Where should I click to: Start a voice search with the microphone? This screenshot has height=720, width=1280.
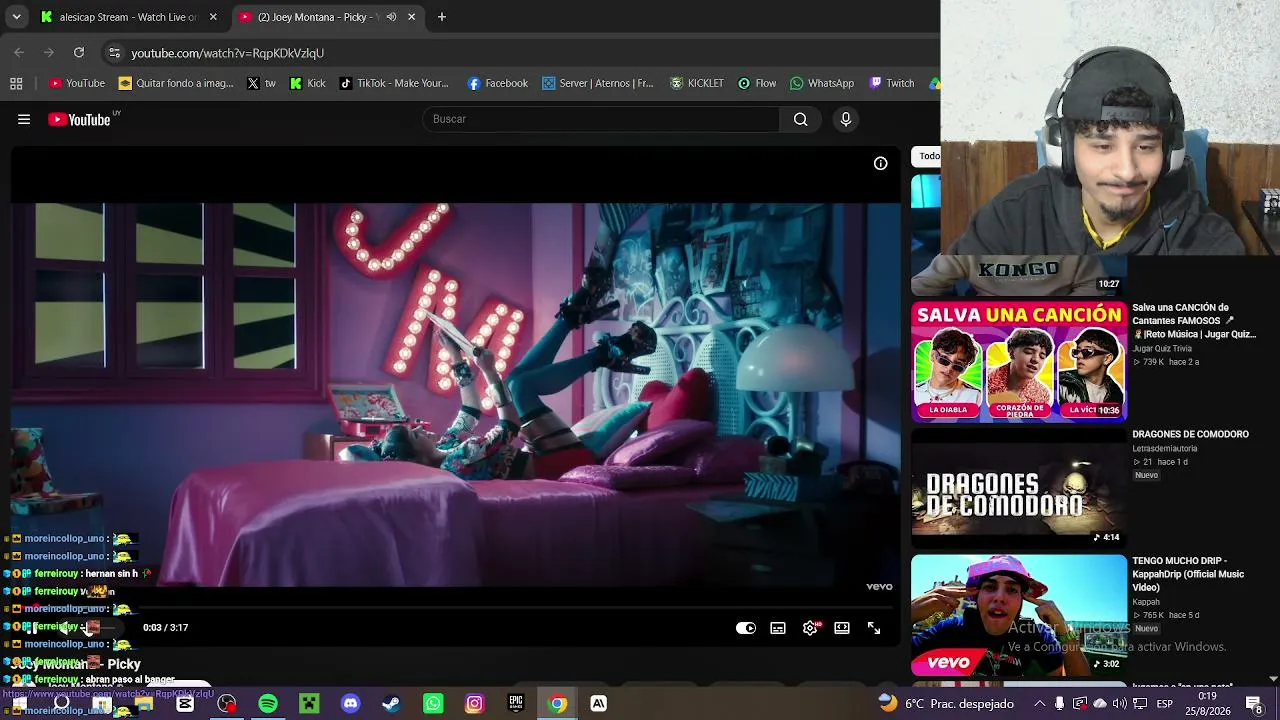pyautogui.click(x=846, y=119)
